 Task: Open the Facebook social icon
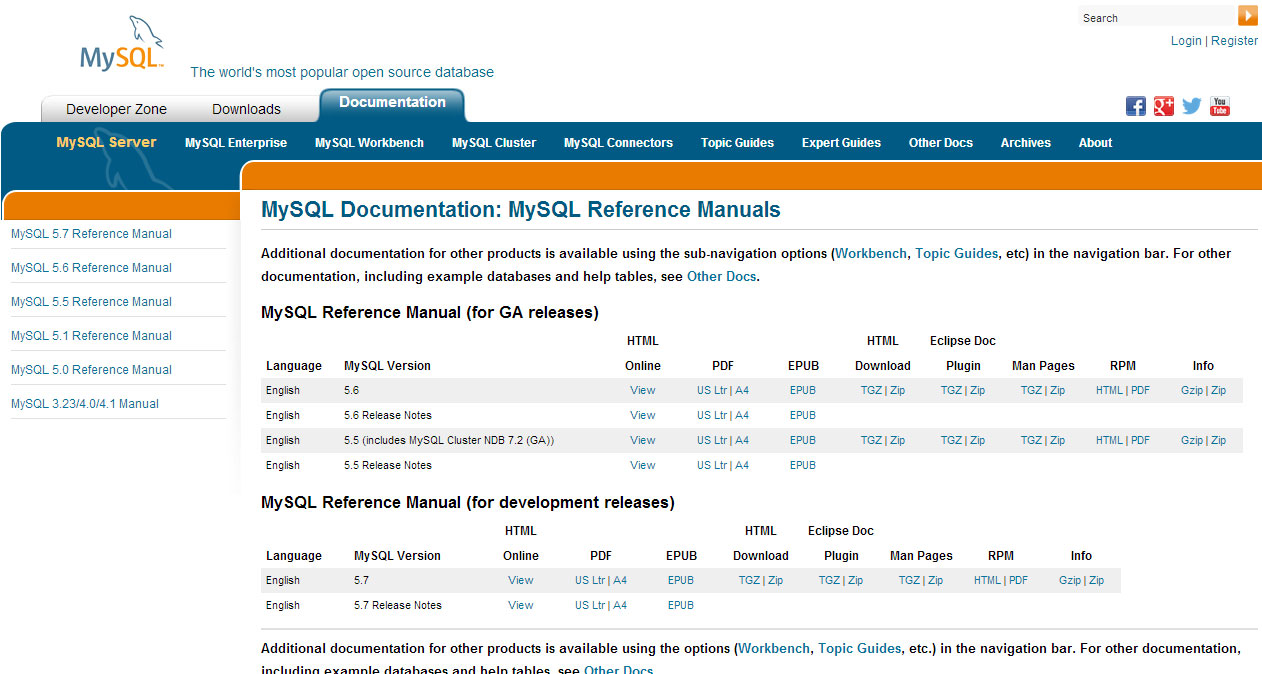(1136, 106)
